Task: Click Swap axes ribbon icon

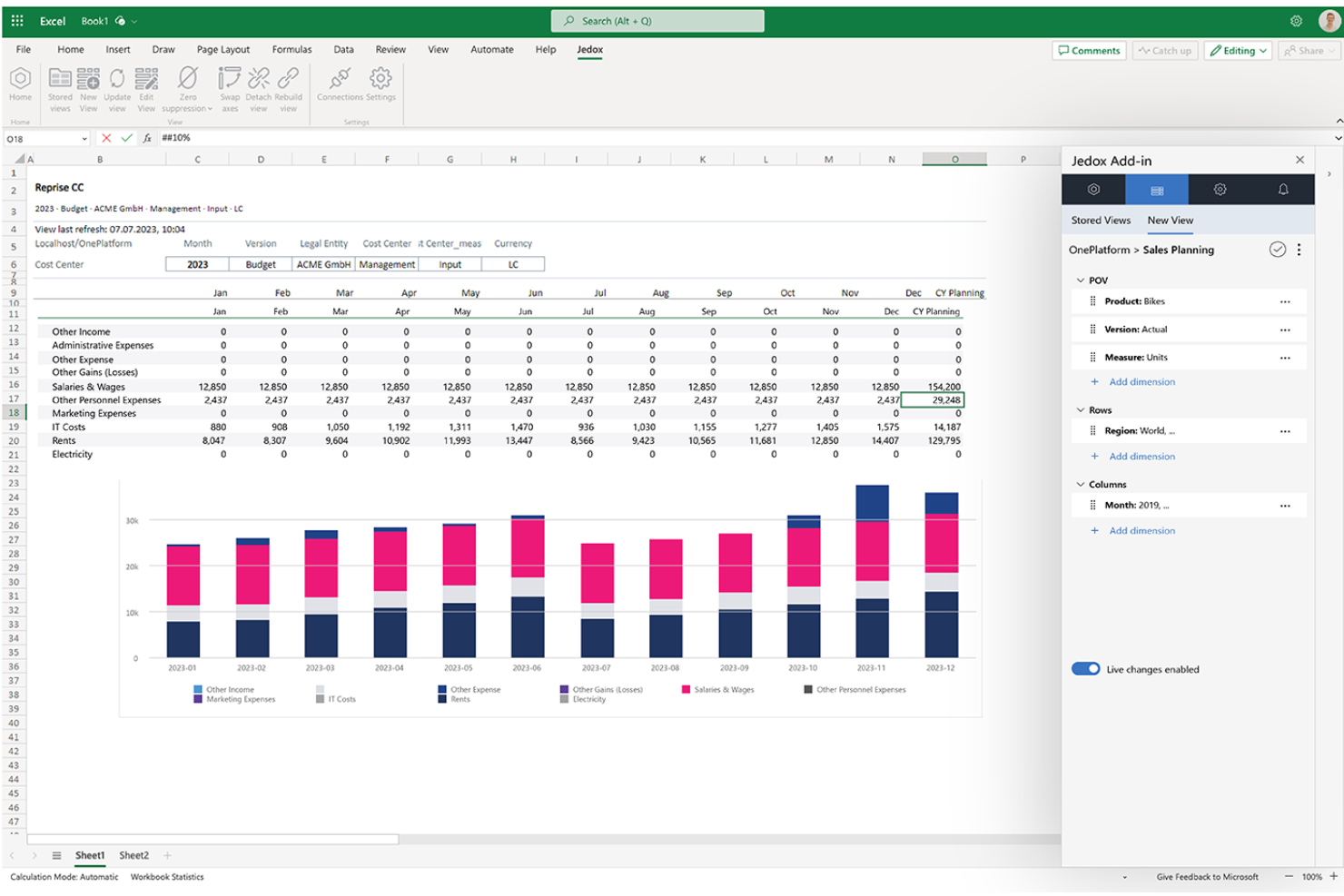Action: [230, 90]
